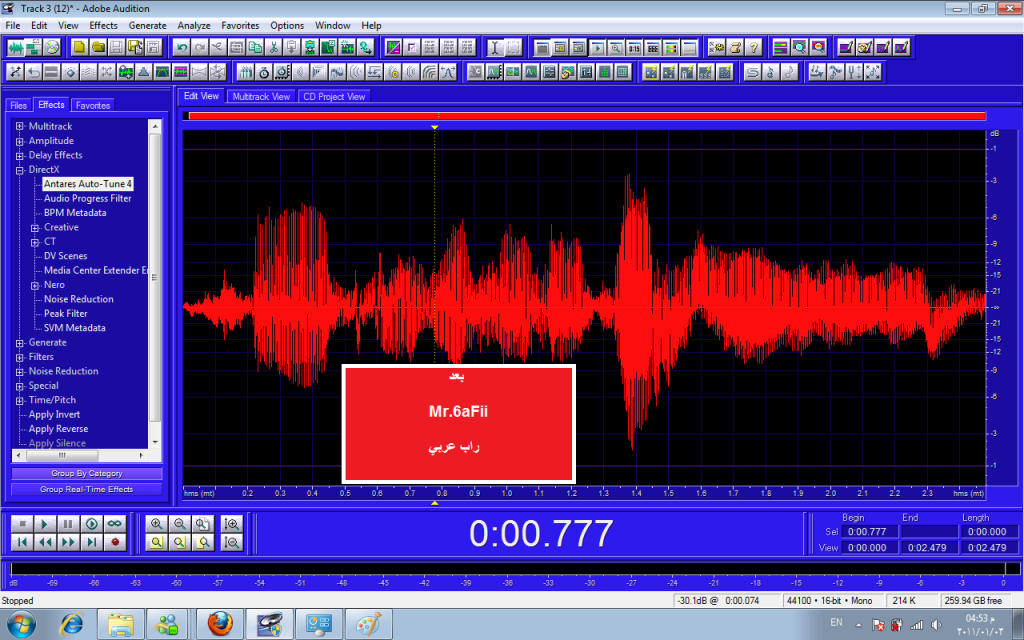This screenshot has width=1024, height=640.
Task: Expand the Amplitude effects category
Action: 20,141
